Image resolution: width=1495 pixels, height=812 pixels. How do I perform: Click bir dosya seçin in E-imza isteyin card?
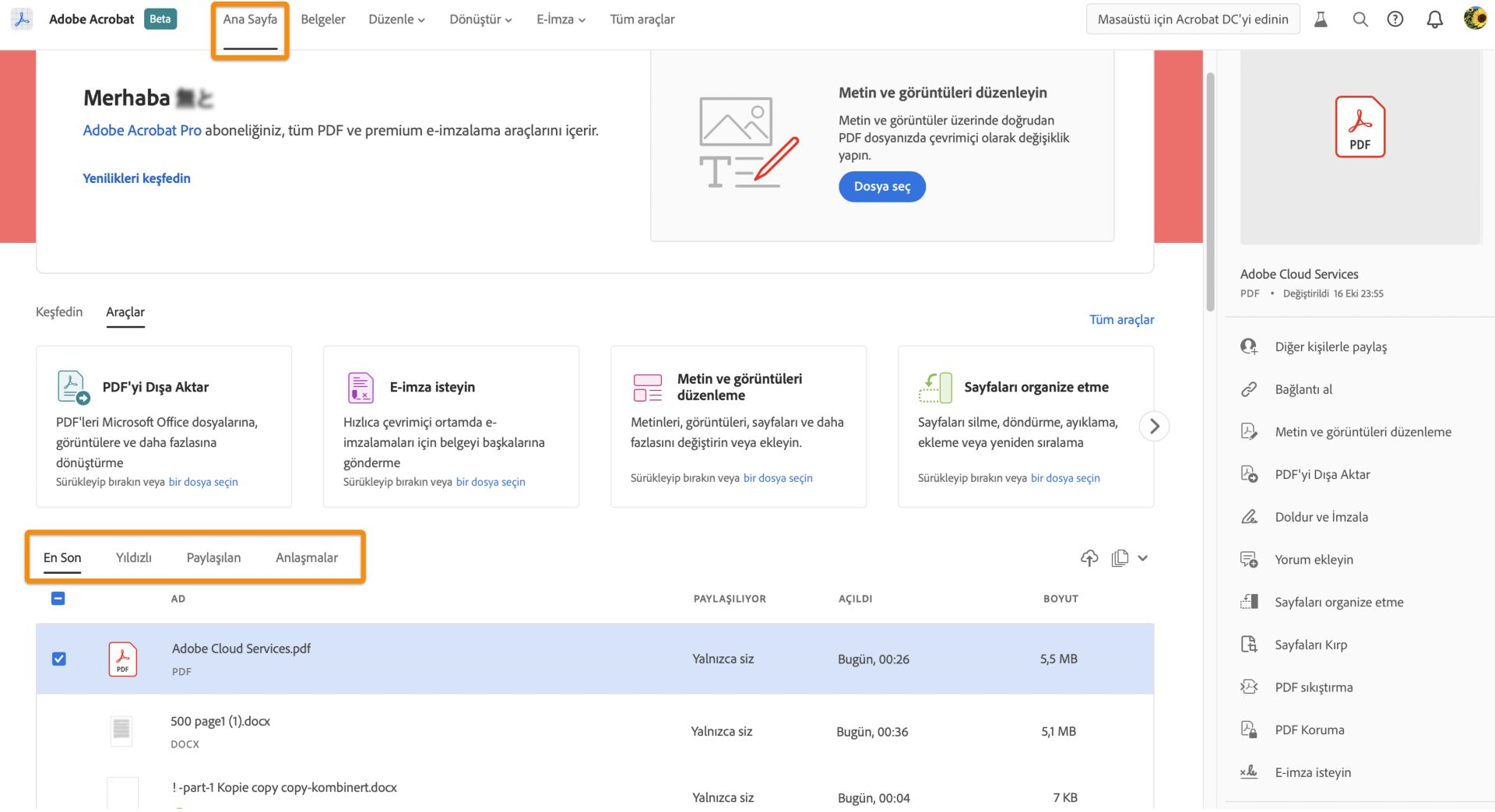491,483
